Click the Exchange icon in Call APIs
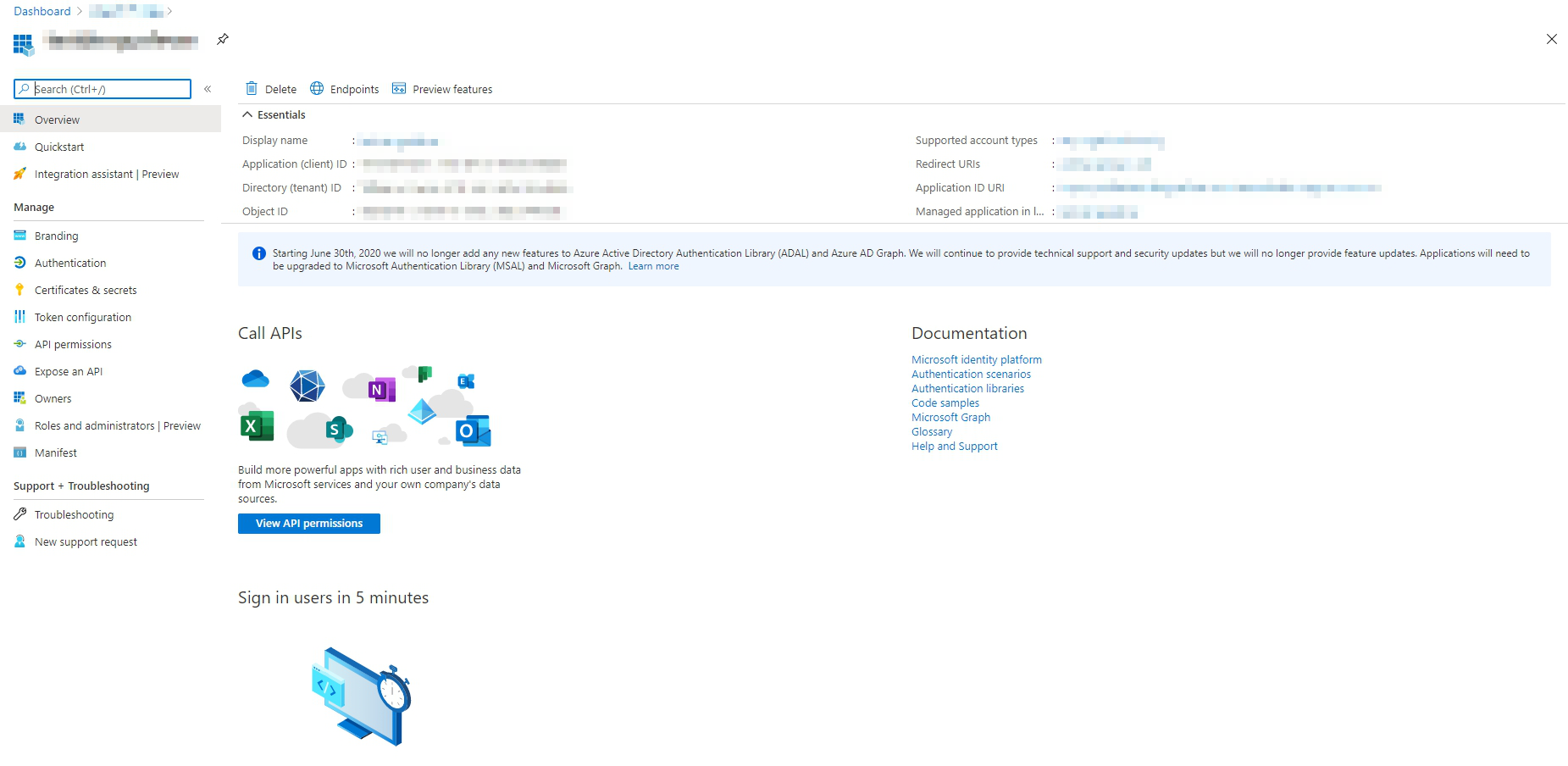Image resolution: width=1568 pixels, height=766 pixels. [466, 381]
